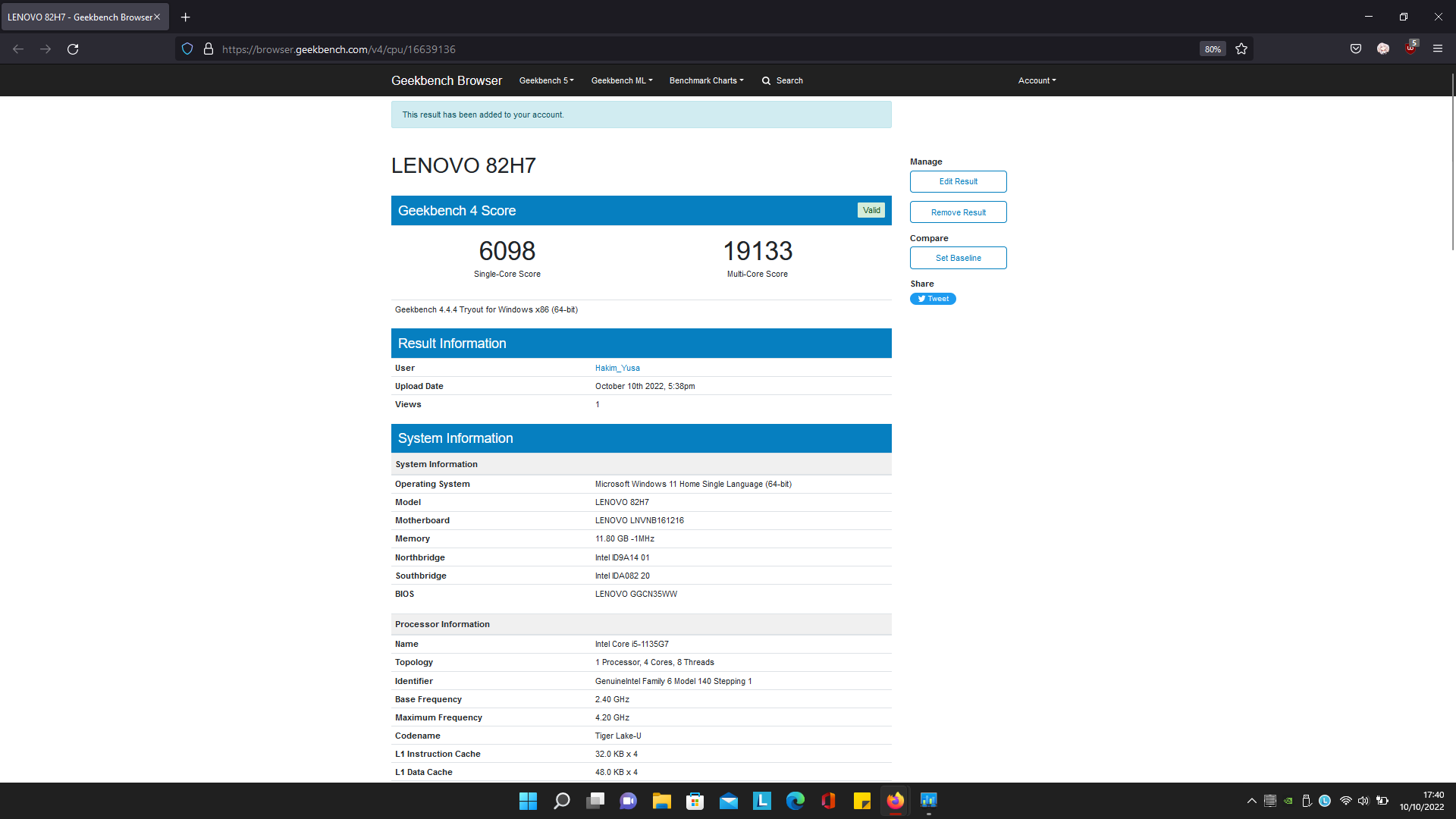Click the Set Baseline button

(x=958, y=258)
